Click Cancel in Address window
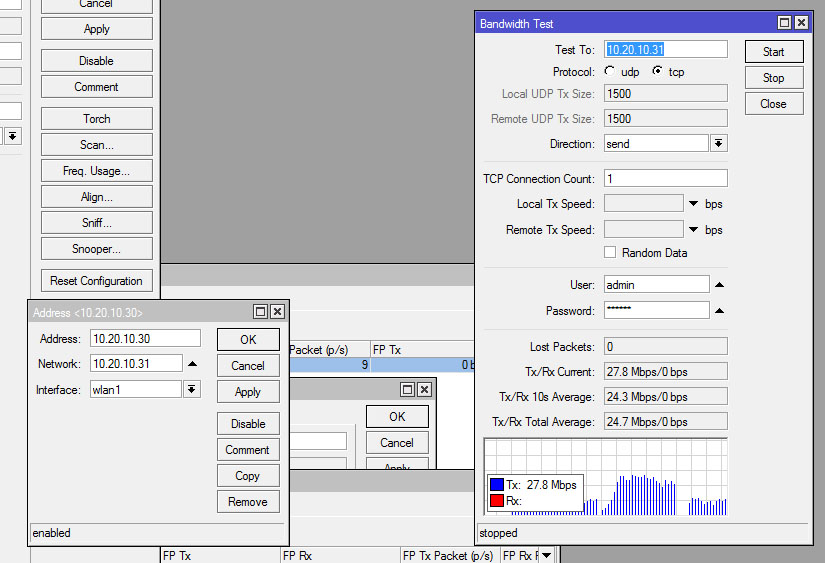This screenshot has width=825, height=563. coord(248,366)
